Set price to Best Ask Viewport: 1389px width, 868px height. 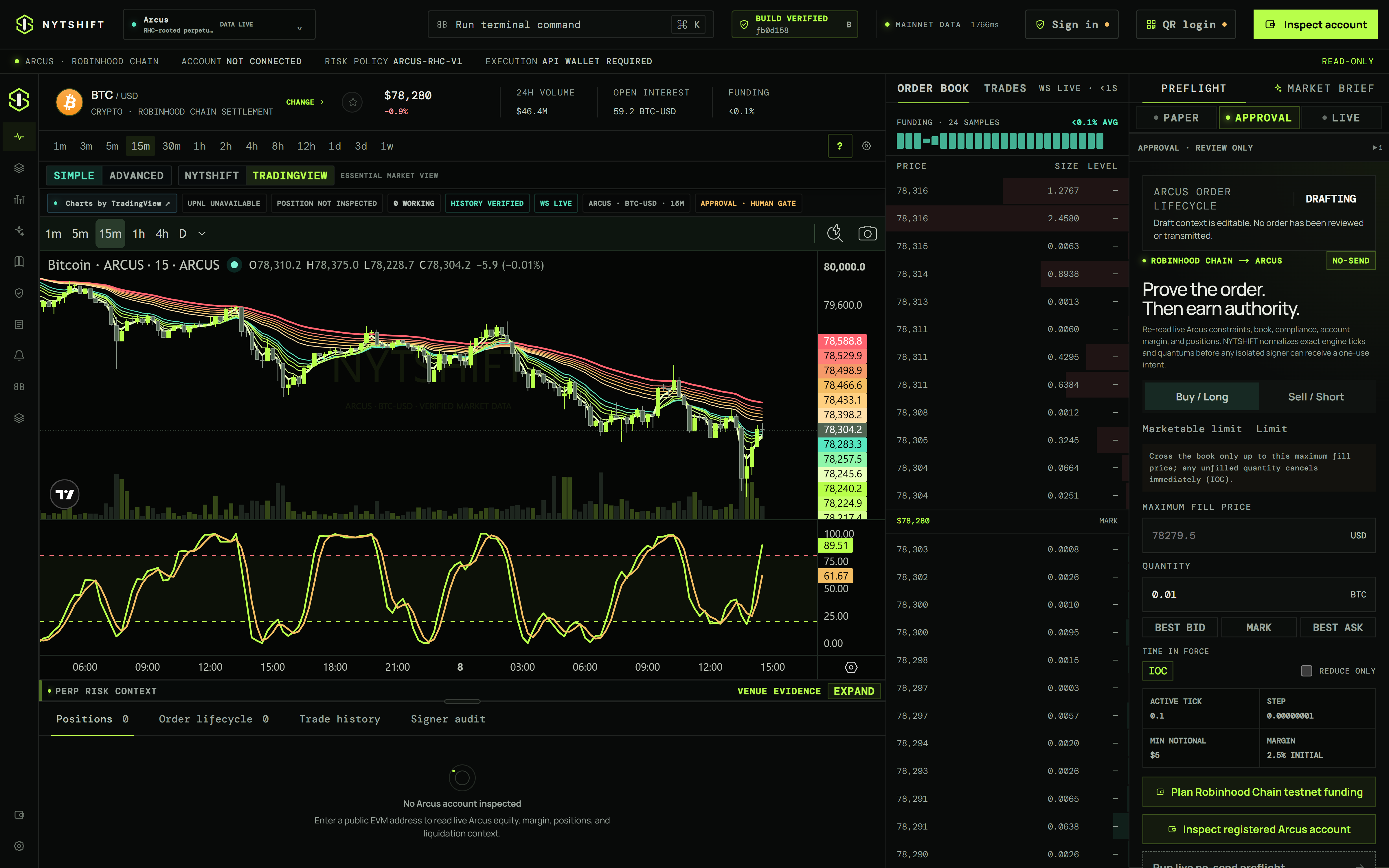pos(1337,628)
